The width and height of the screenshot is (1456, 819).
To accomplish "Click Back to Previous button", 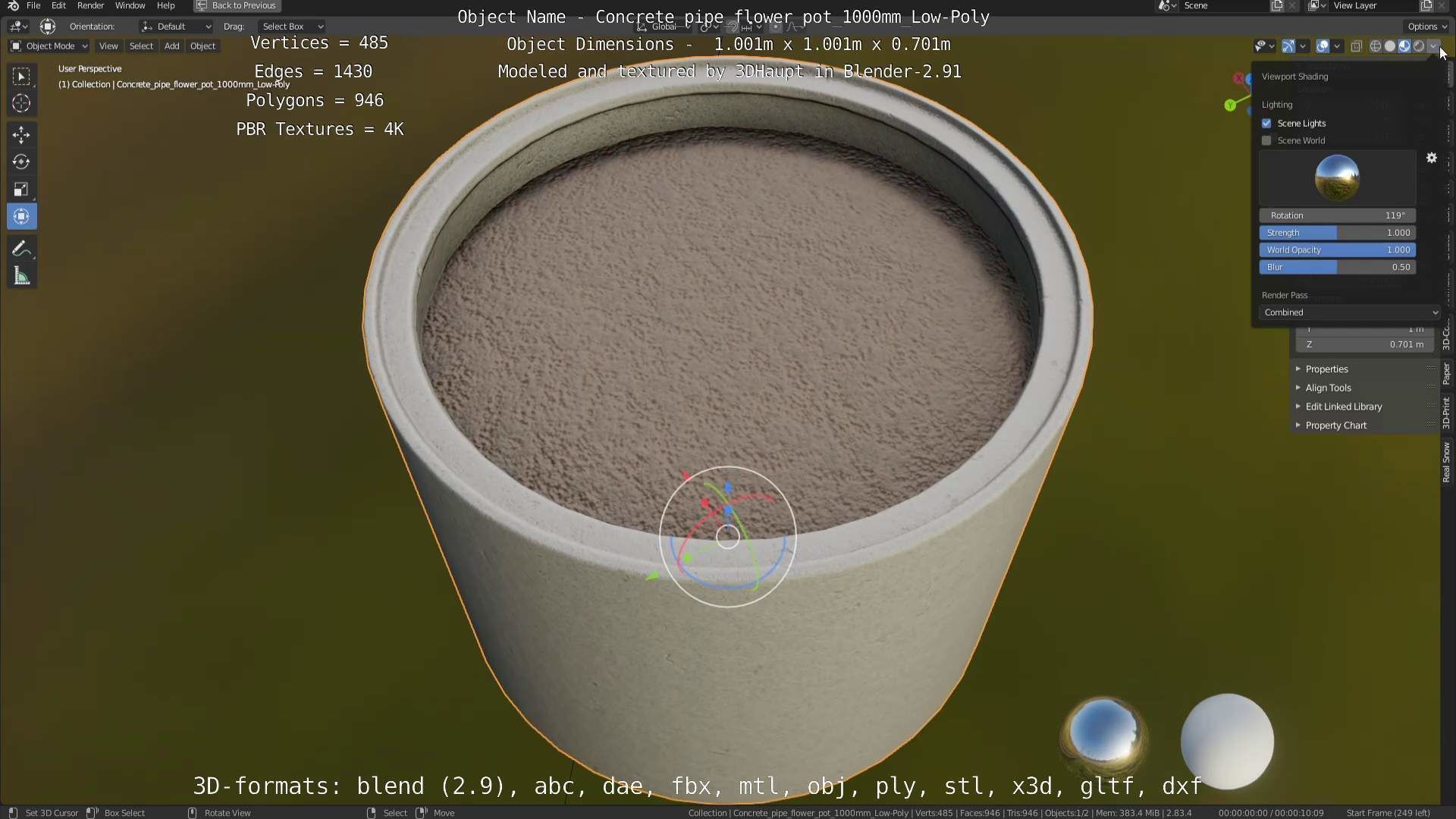I will 237,5.
